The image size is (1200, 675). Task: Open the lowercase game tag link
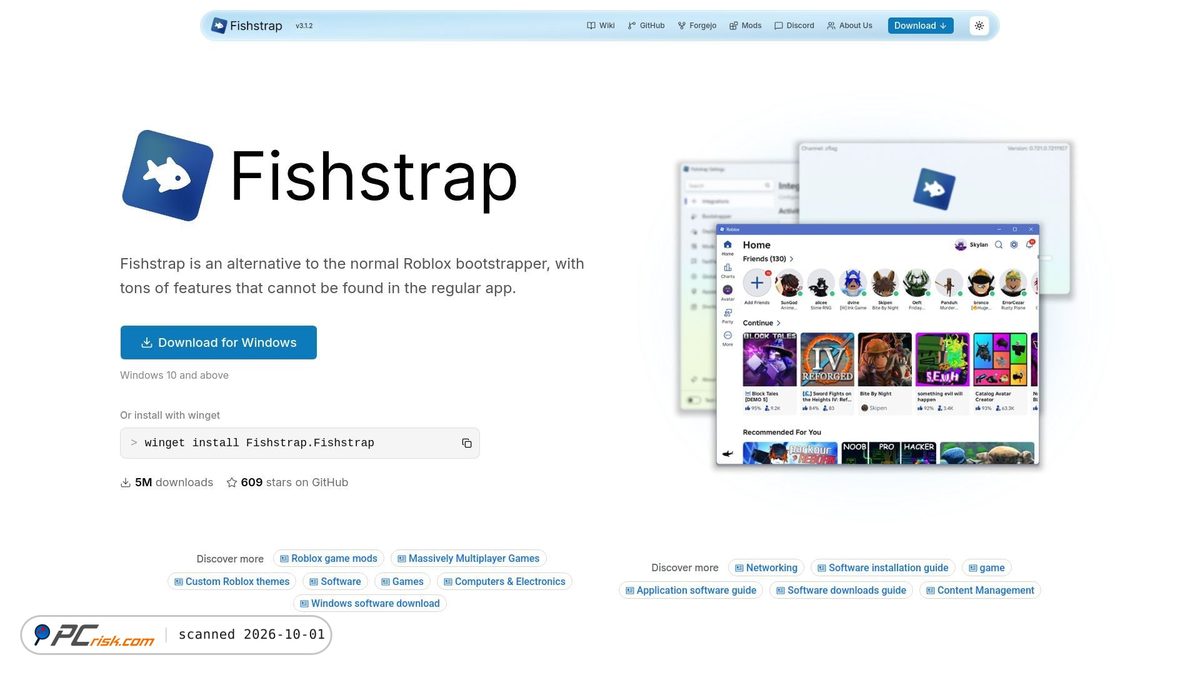(x=986, y=567)
